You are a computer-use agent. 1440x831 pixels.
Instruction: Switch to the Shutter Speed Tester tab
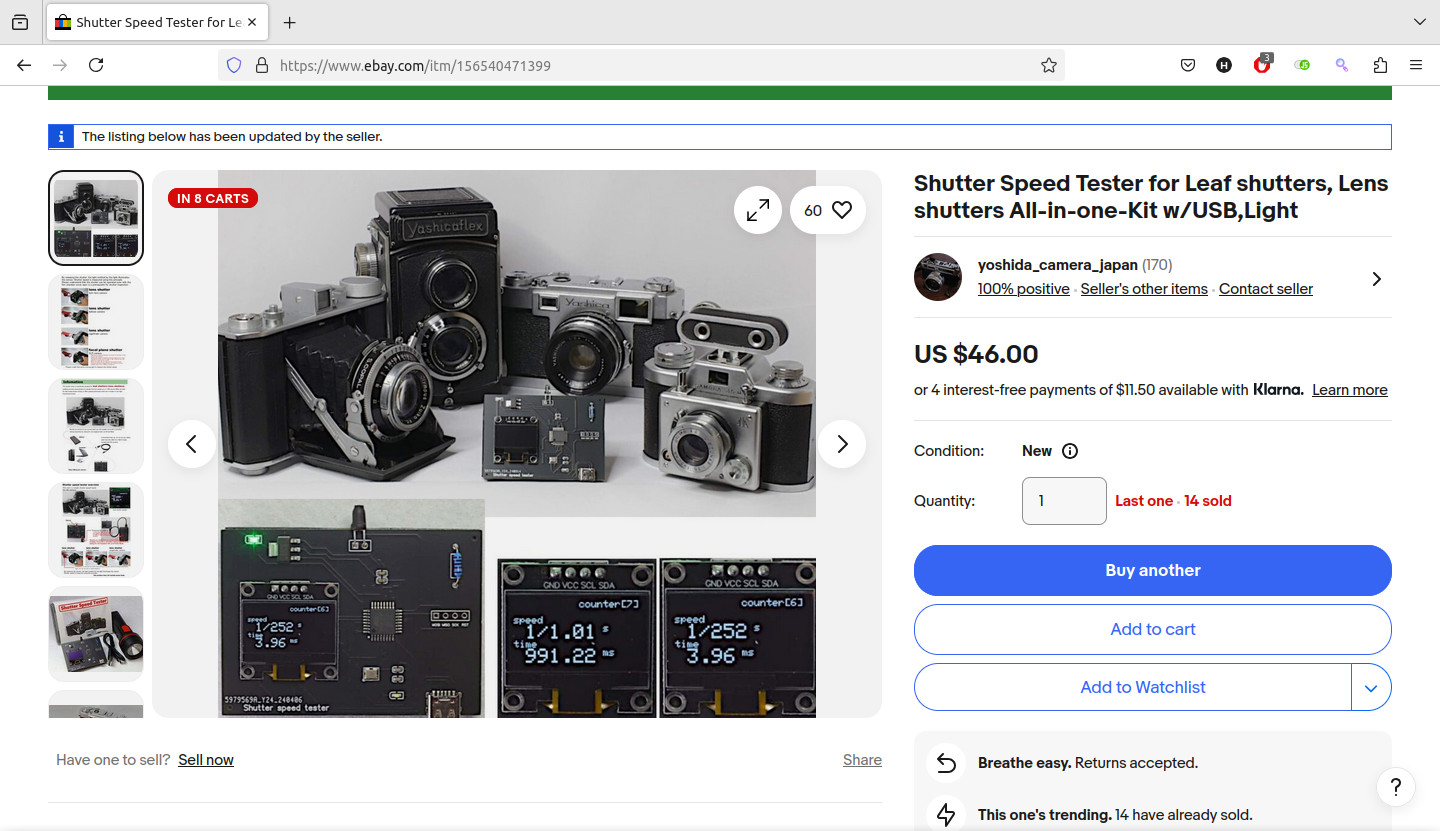[150, 22]
